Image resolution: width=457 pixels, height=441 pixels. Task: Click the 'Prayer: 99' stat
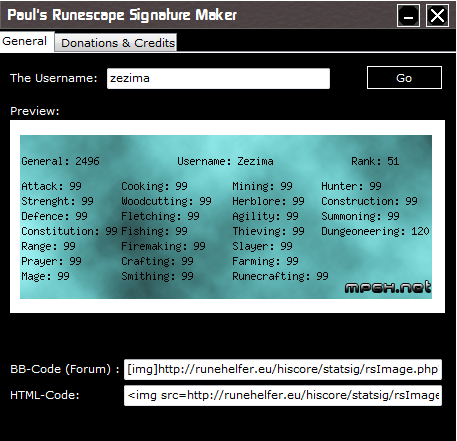point(51,261)
